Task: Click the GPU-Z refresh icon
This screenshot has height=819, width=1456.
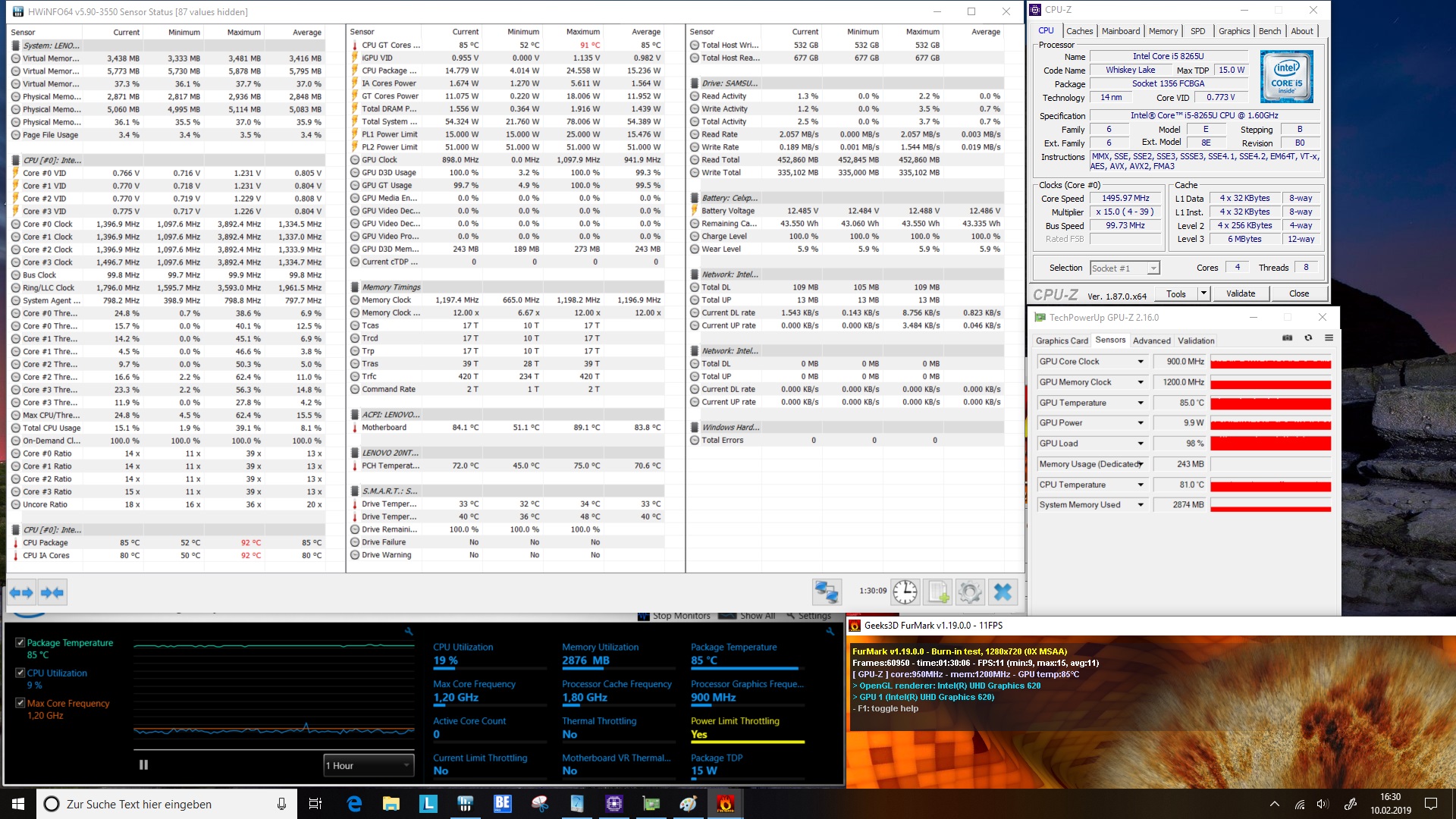Action: (x=1308, y=338)
